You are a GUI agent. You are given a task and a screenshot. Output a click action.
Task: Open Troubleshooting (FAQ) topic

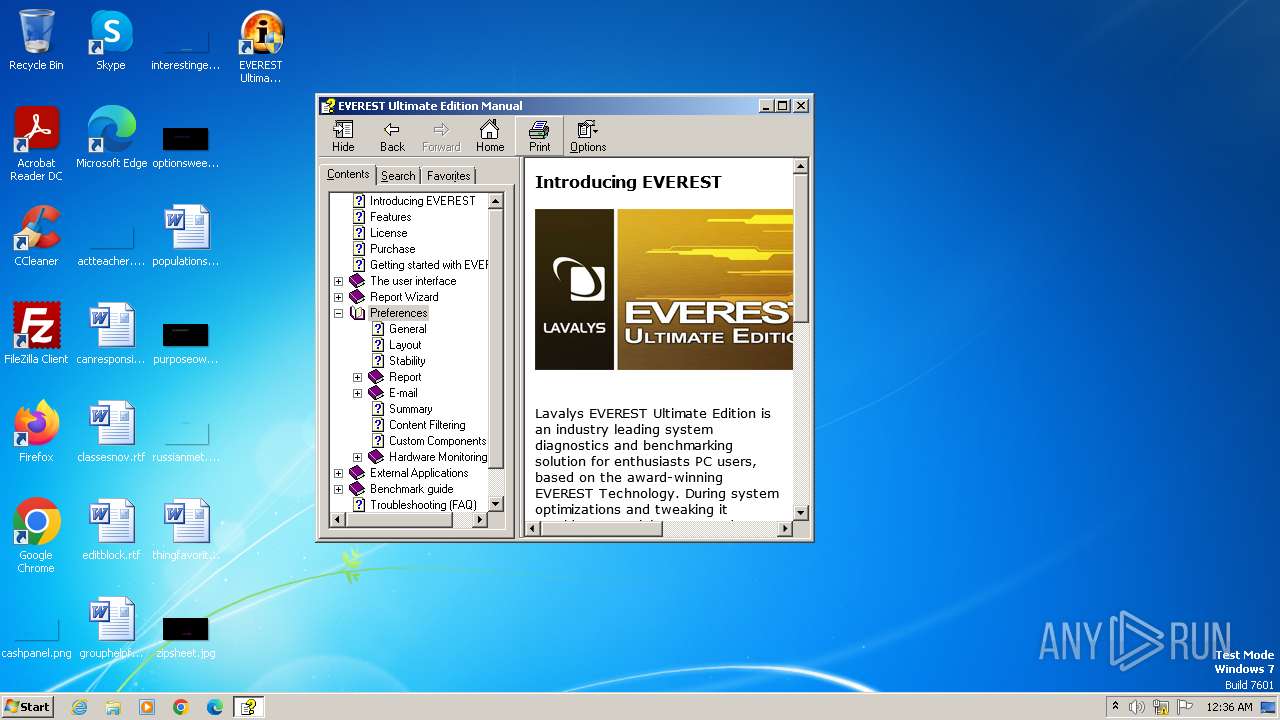pyautogui.click(x=423, y=505)
